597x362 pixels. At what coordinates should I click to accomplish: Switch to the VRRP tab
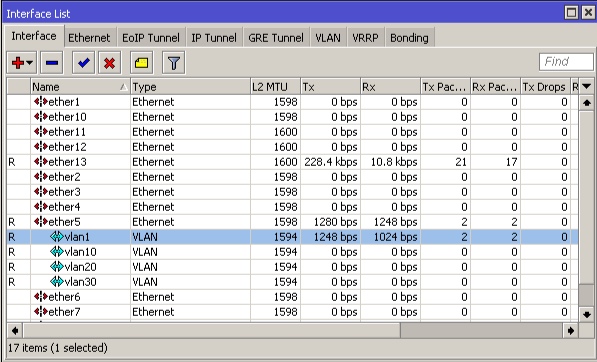[366, 38]
